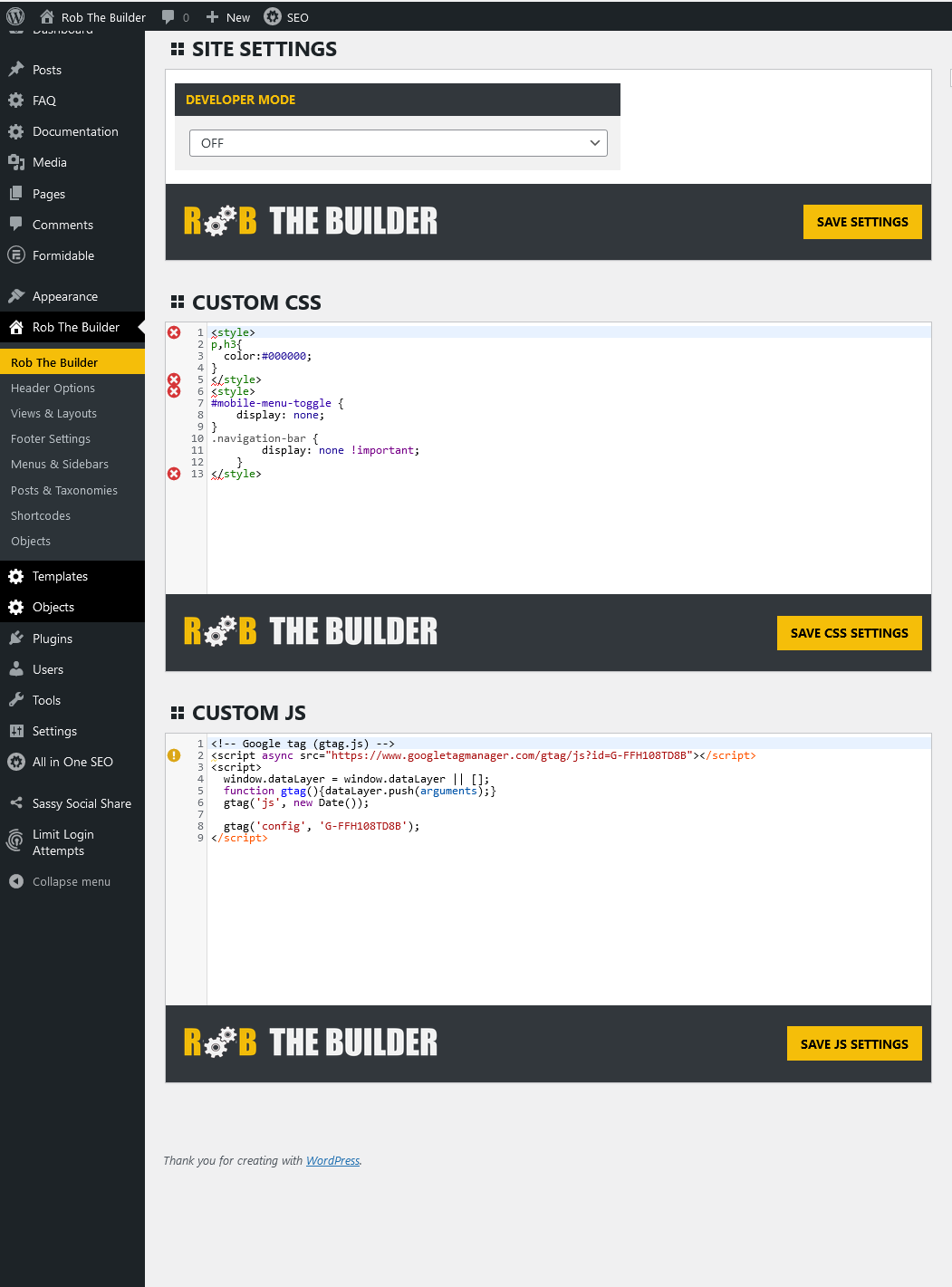Click the All in One SEO icon
Image resolution: width=952 pixels, height=1287 pixels.
16,762
